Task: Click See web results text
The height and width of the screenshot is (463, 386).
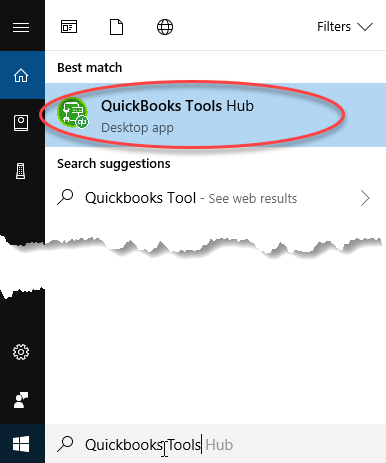Action: coord(253,199)
